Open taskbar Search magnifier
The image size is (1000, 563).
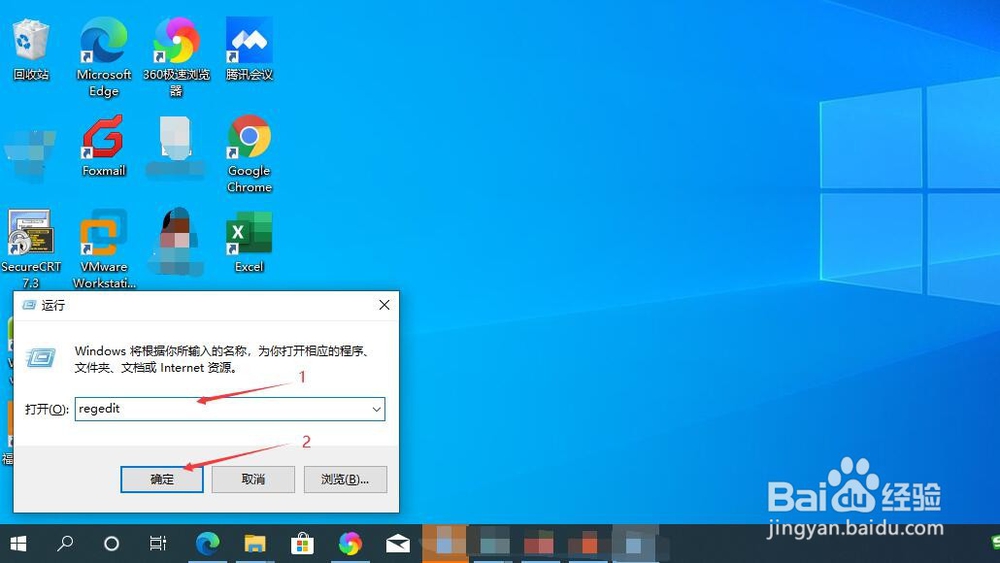[x=64, y=543]
